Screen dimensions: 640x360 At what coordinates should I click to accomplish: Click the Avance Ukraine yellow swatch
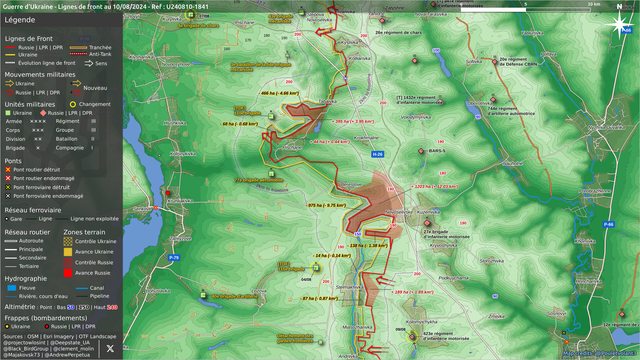click(x=68, y=252)
